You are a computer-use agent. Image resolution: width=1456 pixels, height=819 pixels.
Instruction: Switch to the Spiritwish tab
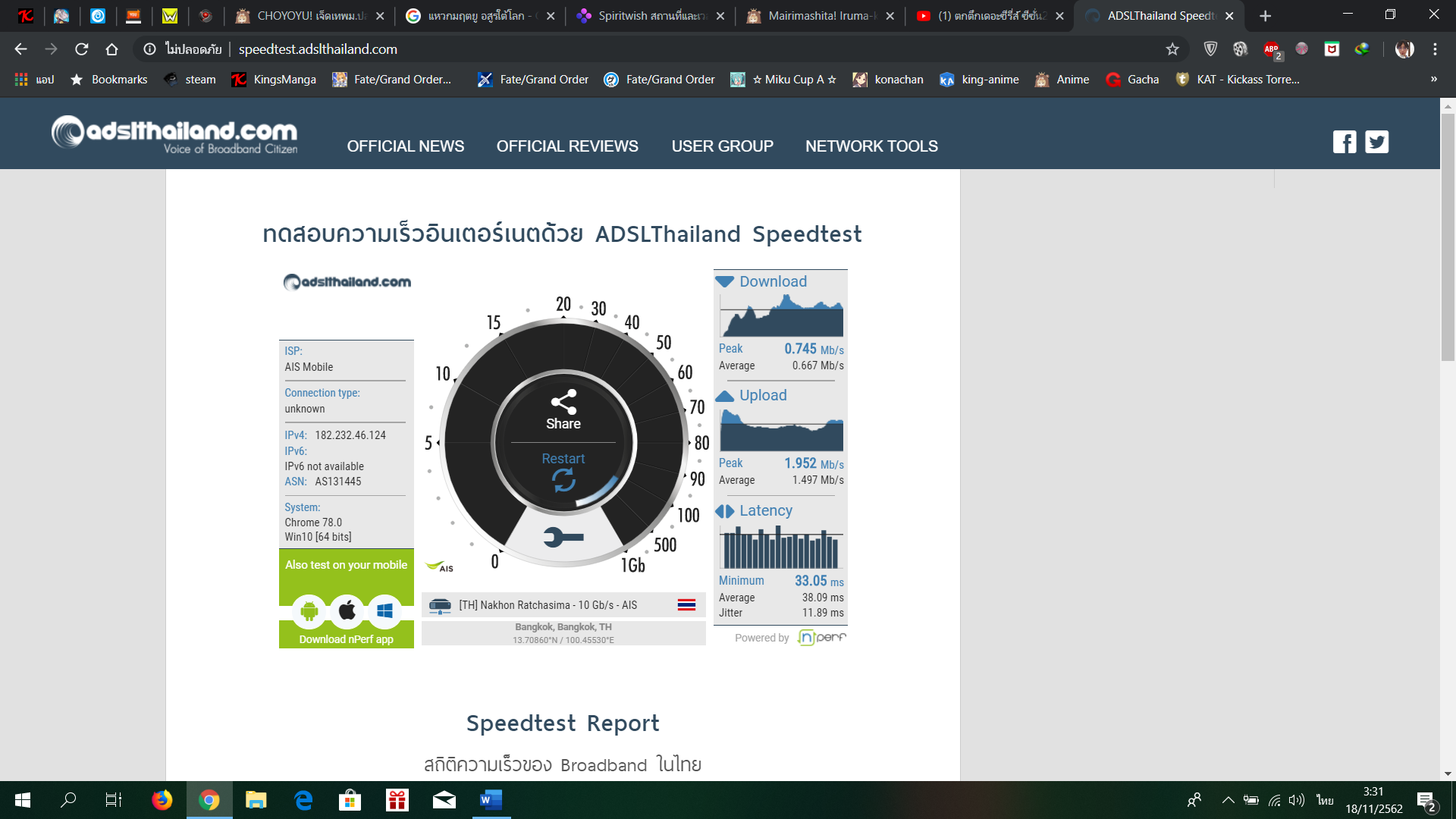coord(651,15)
